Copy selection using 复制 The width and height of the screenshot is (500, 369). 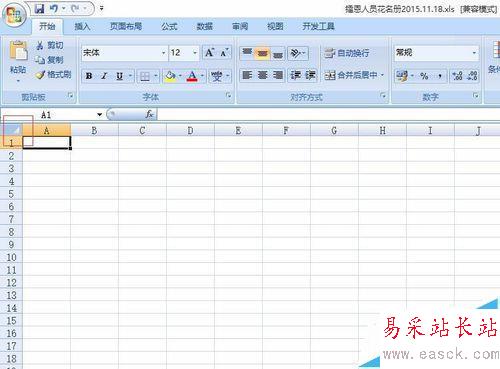(x=49, y=60)
